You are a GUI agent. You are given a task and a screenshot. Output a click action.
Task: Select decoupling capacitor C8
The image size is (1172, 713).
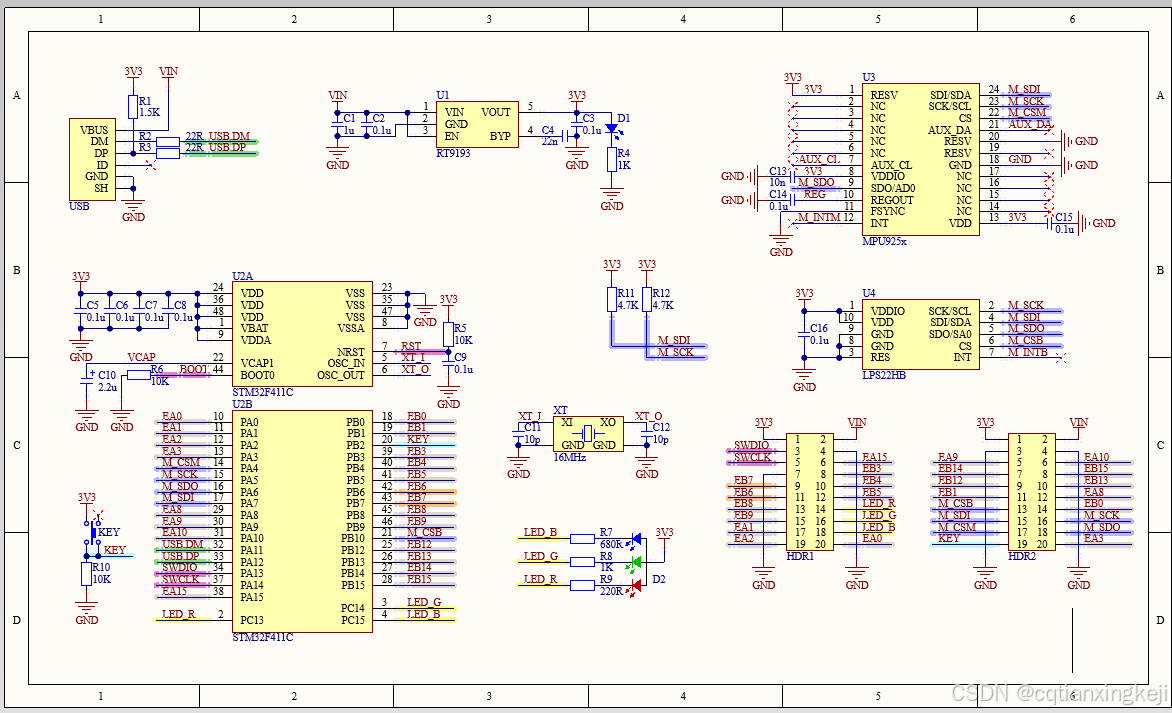[168, 310]
